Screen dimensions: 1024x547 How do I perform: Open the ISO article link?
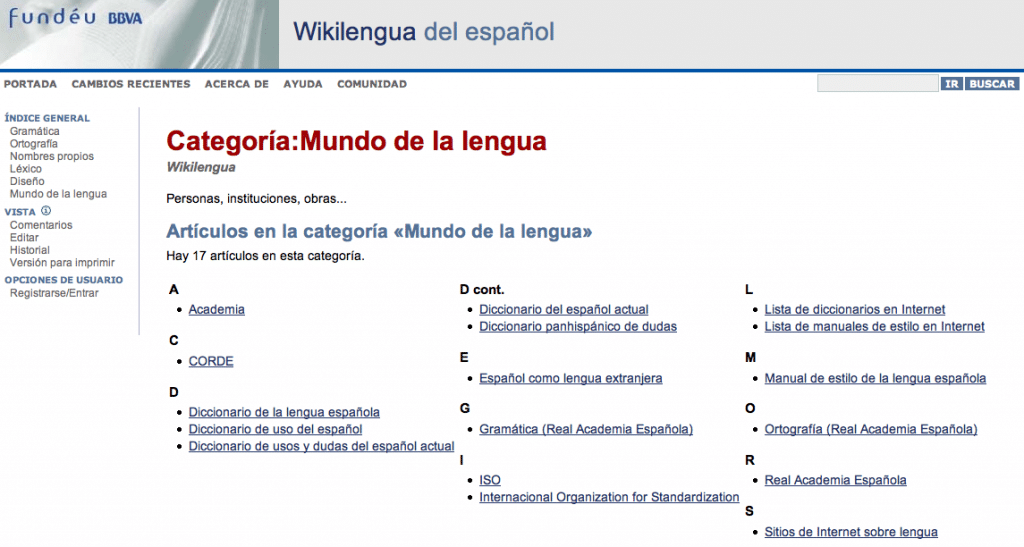point(490,480)
